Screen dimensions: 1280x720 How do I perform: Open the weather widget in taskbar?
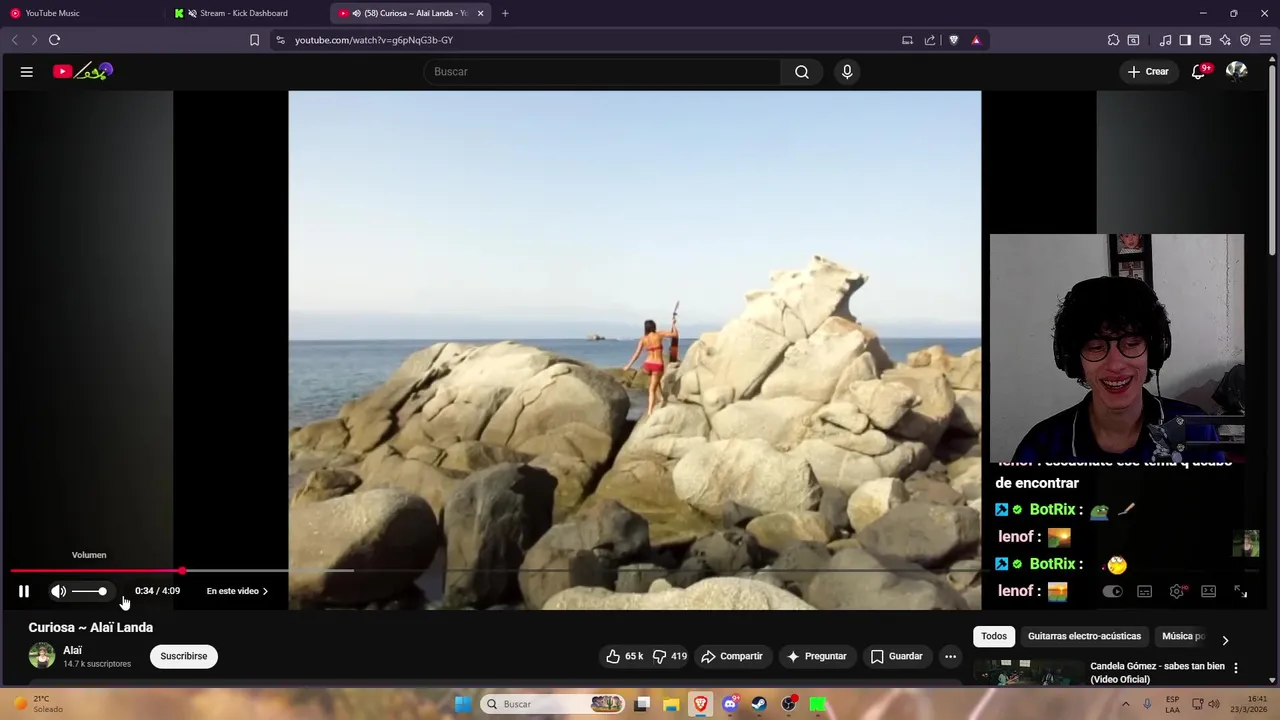point(38,704)
